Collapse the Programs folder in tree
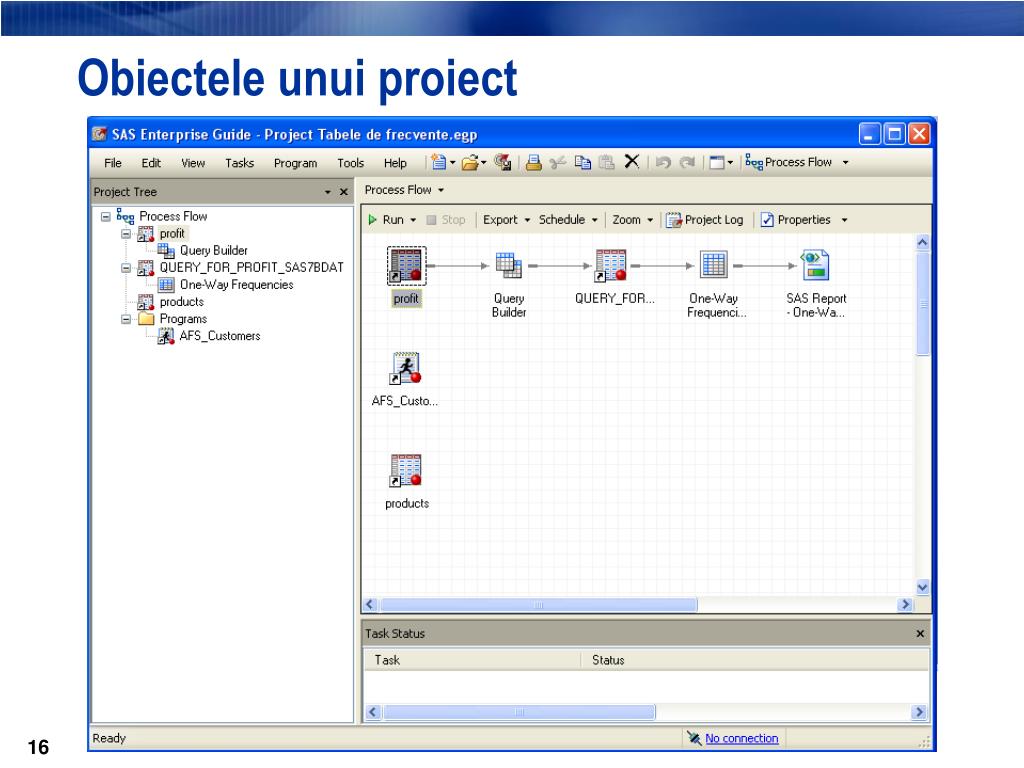Screen dimensions: 1024x768 [x=126, y=319]
